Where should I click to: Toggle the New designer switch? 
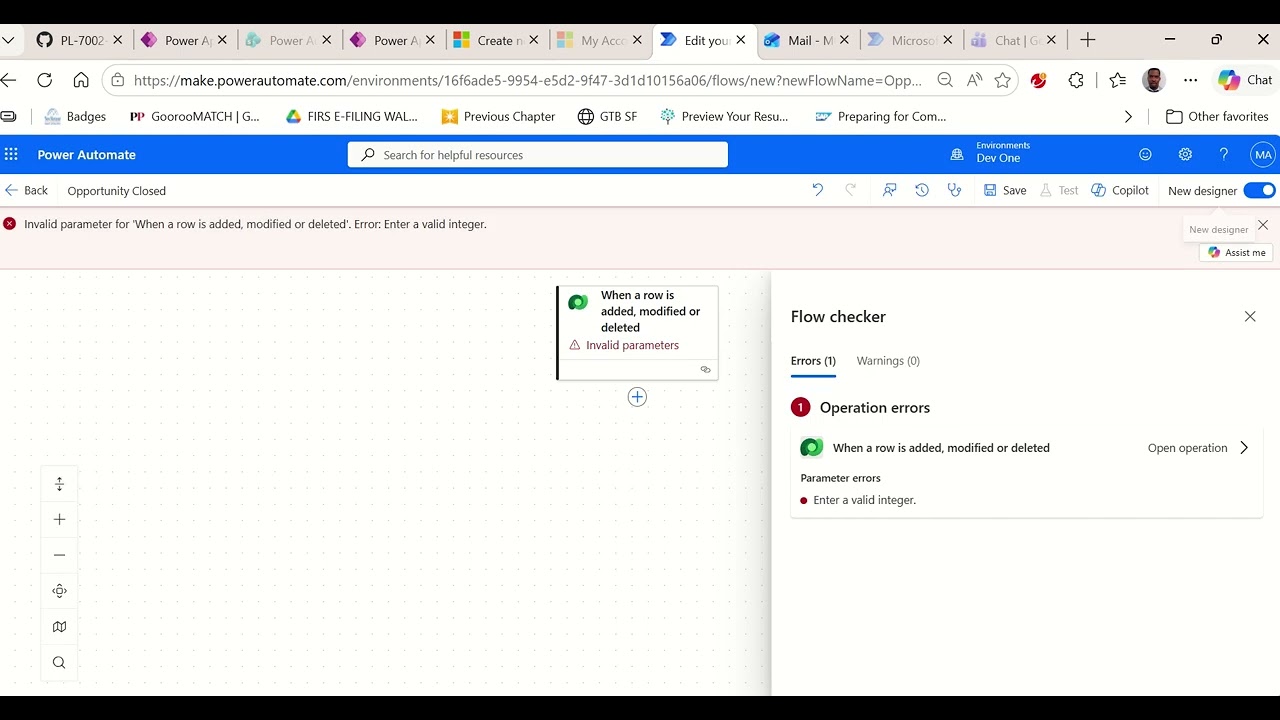pyautogui.click(x=1259, y=190)
